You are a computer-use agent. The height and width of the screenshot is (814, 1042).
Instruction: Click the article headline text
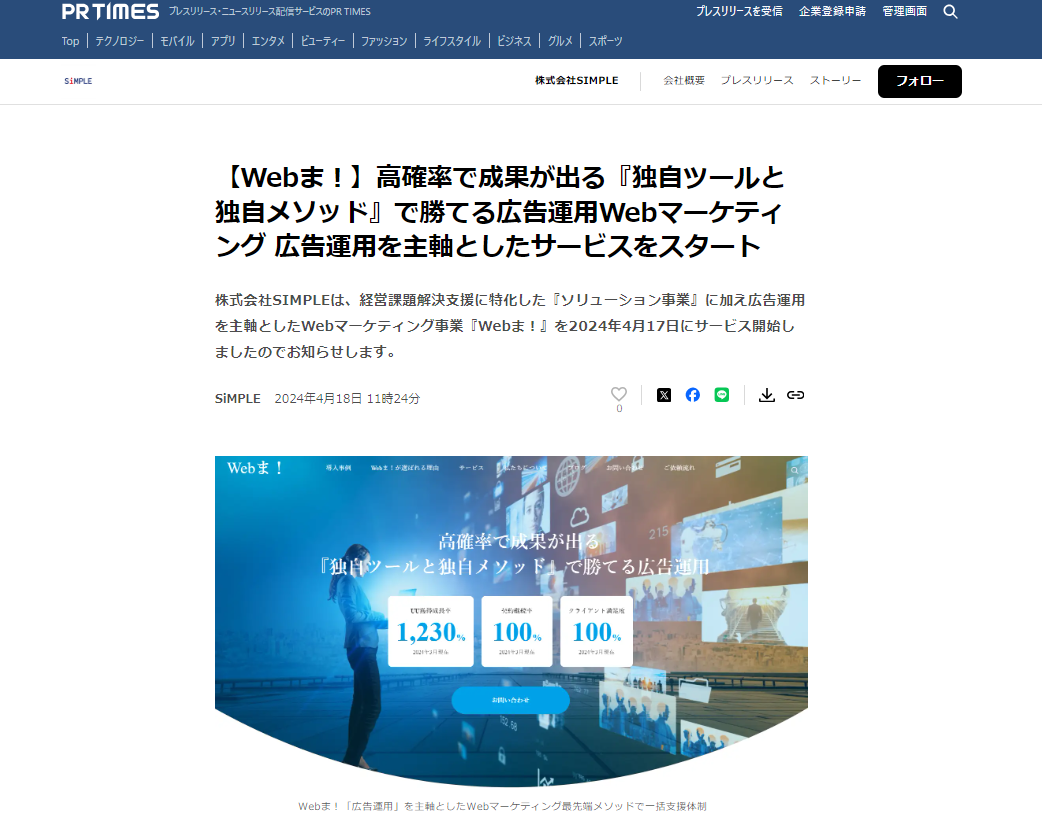pos(500,212)
